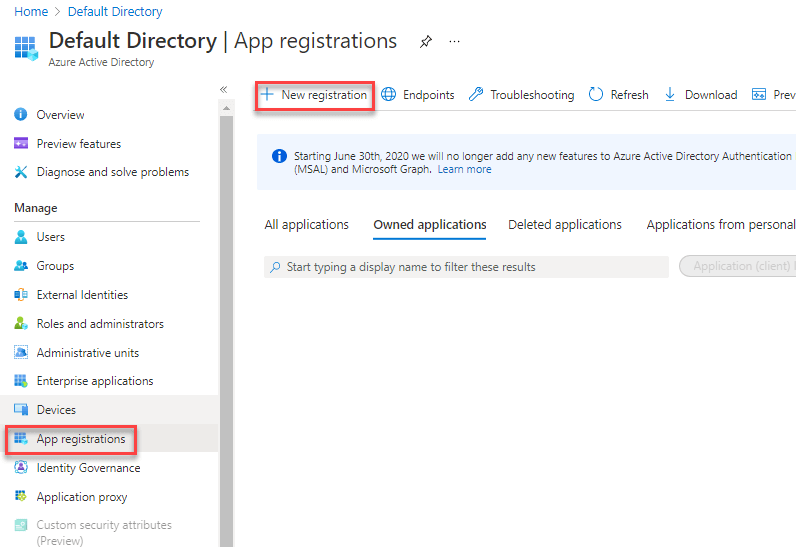Open Users under Manage
The height and width of the screenshot is (547, 796).
point(51,237)
